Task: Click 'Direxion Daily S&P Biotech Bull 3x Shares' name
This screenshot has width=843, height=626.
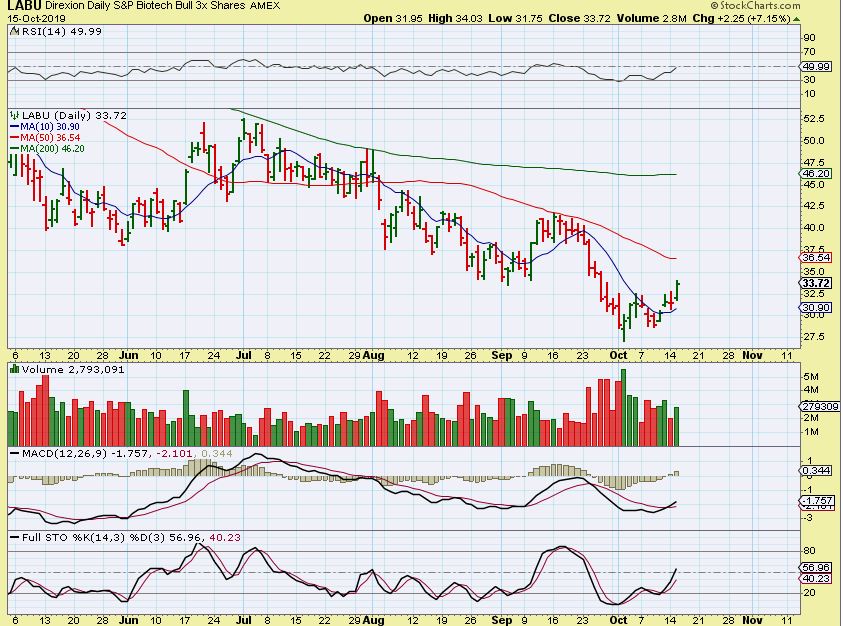Action: click(145, 6)
